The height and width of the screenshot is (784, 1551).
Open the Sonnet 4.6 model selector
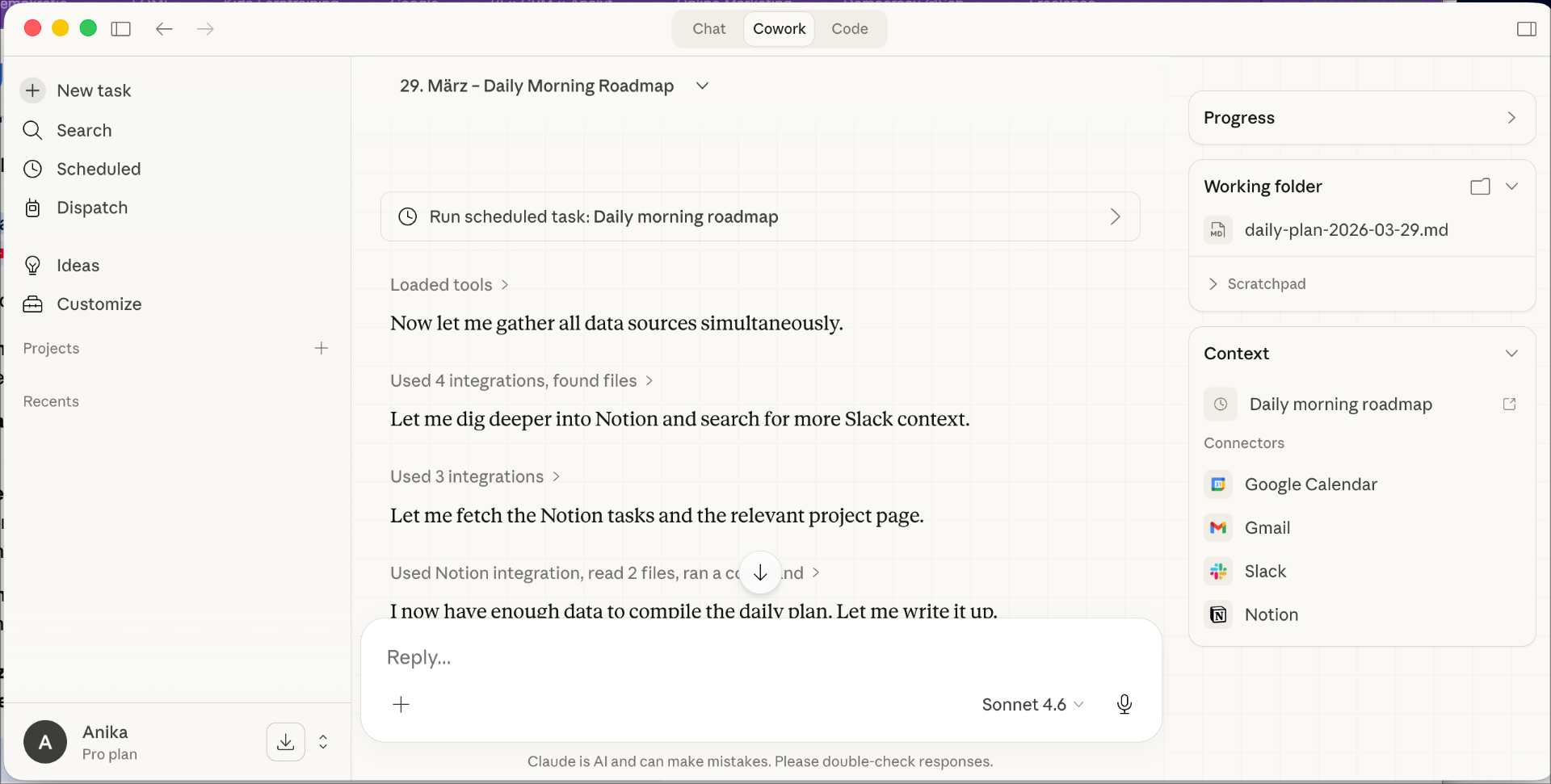coord(1032,704)
